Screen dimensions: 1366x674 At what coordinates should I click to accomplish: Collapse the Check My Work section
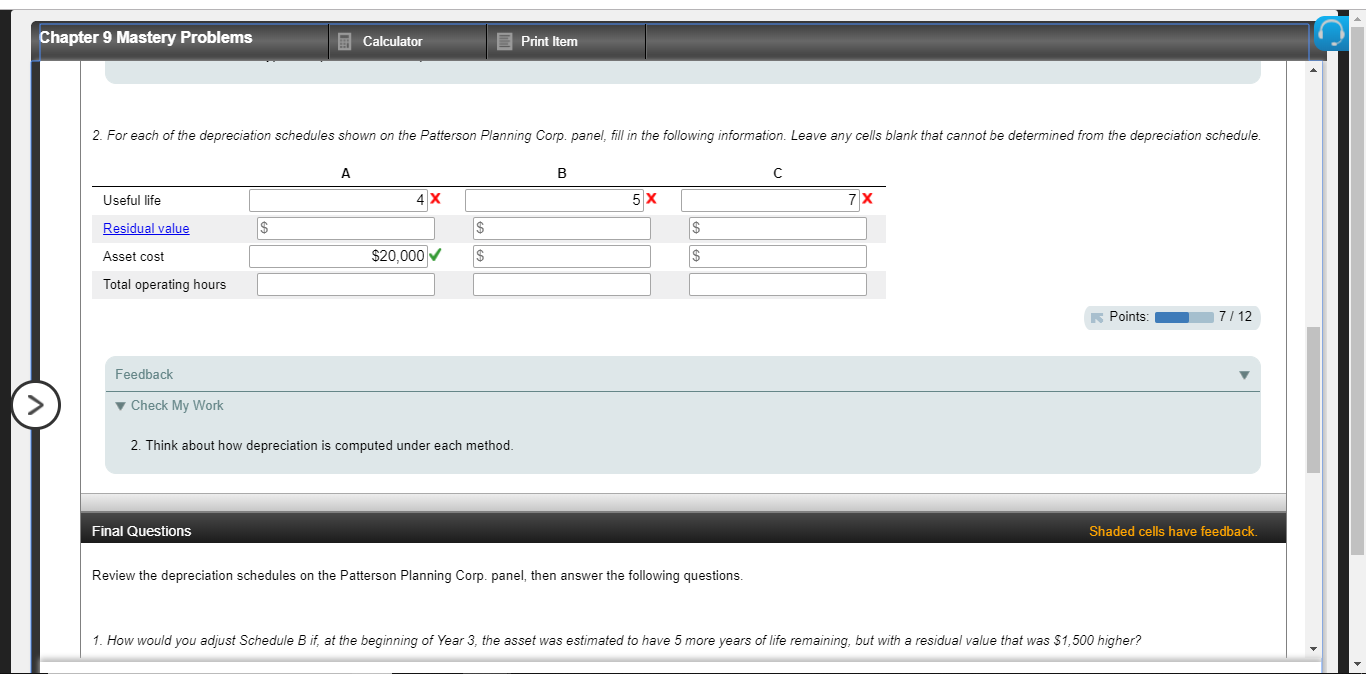click(169, 405)
